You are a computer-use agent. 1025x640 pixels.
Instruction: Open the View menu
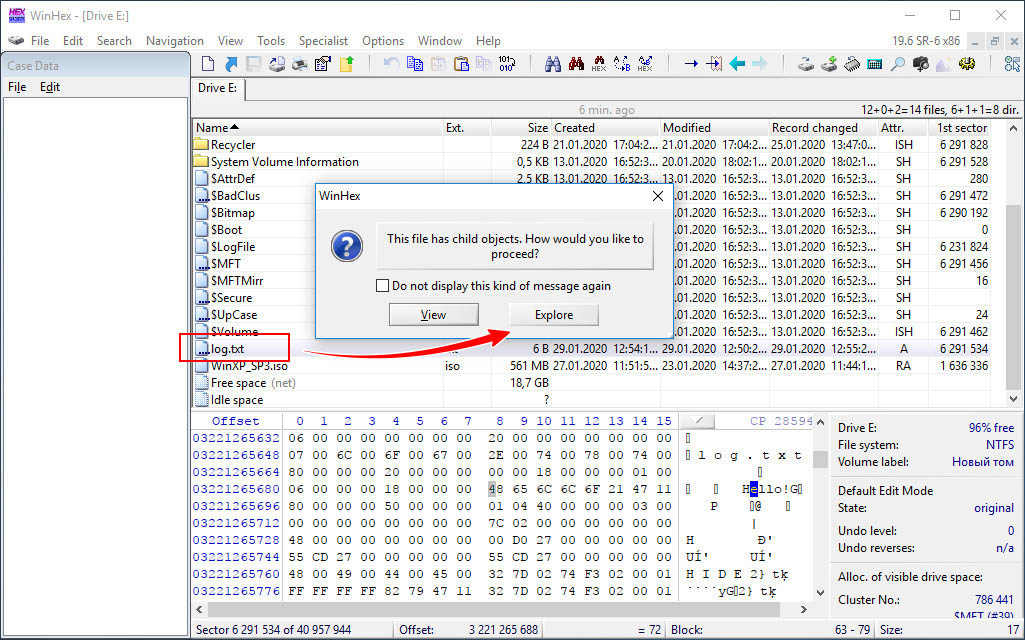(x=230, y=41)
